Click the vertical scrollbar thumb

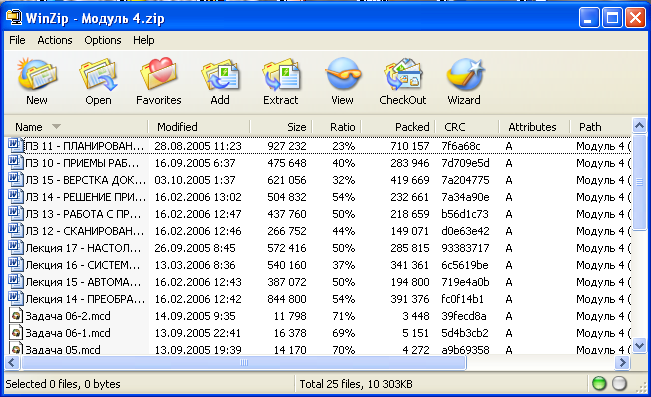click(639, 181)
